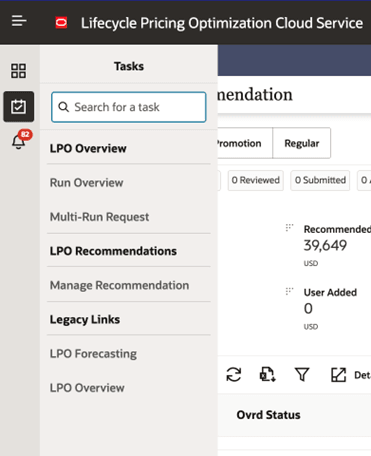Click the drag handle beside Recommended tile
Screen dimensions: 371x456
tap(289, 228)
